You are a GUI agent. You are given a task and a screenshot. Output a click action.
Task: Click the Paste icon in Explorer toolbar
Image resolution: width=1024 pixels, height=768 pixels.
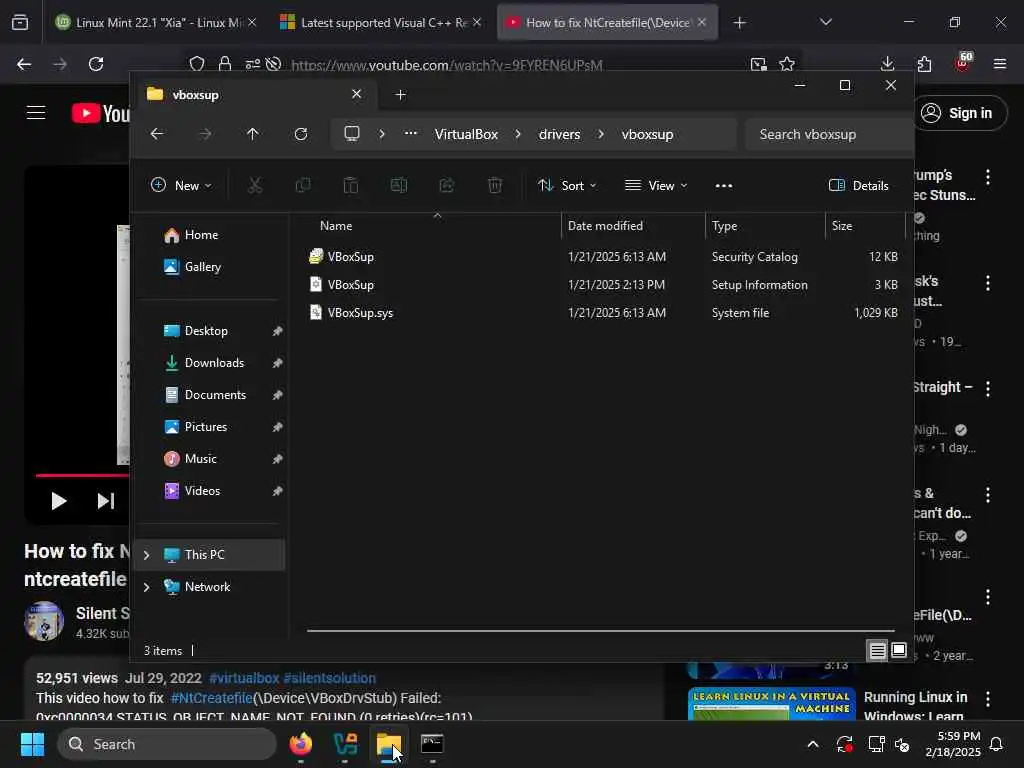(x=351, y=185)
